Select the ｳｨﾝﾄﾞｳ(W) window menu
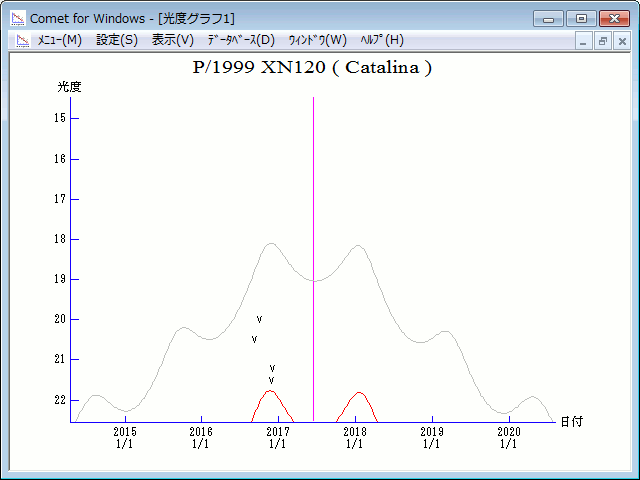Image resolution: width=640 pixels, height=480 pixels. (317, 40)
